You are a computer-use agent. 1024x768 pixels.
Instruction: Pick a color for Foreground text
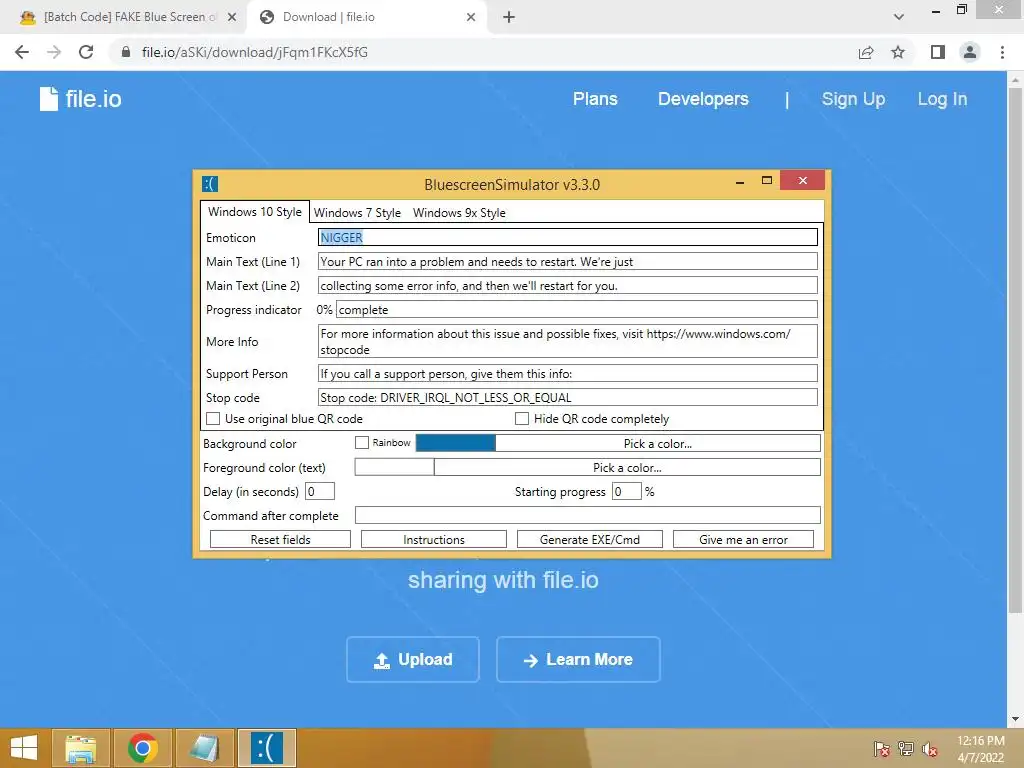(x=627, y=468)
